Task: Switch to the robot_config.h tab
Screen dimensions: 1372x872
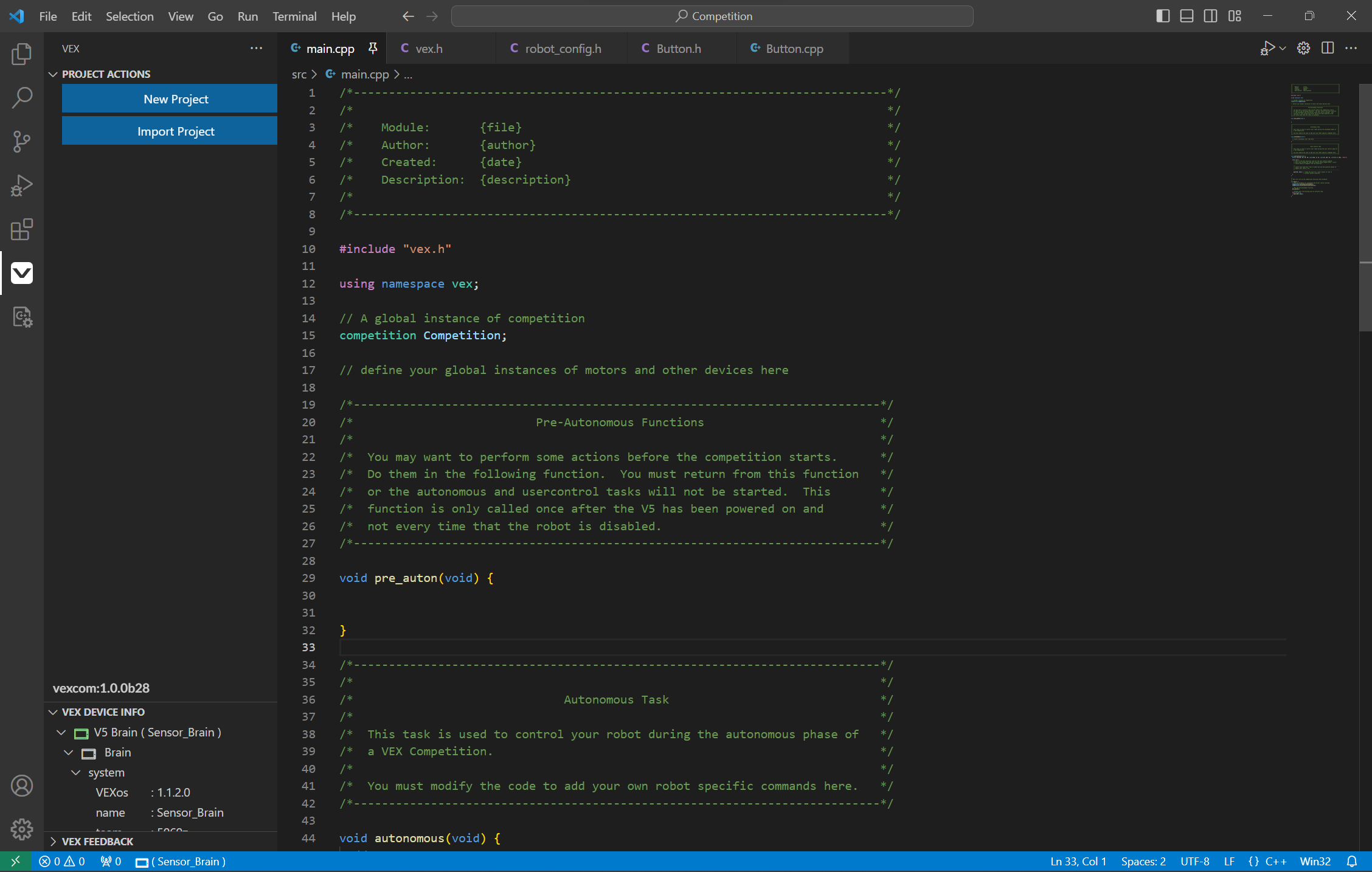Action: pyautogui.click(x=562, y=49)
